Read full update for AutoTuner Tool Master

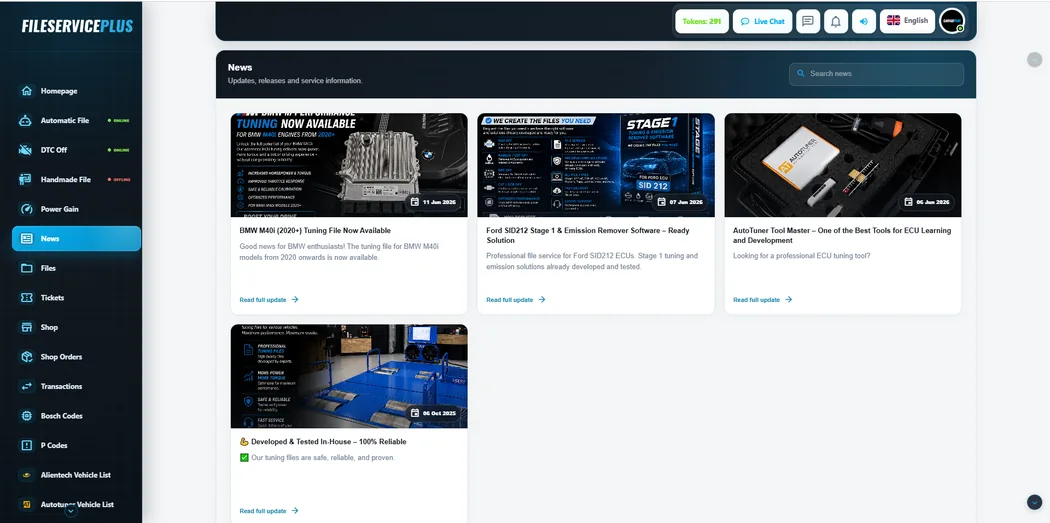pyautogui.click(x=763, y=300)
